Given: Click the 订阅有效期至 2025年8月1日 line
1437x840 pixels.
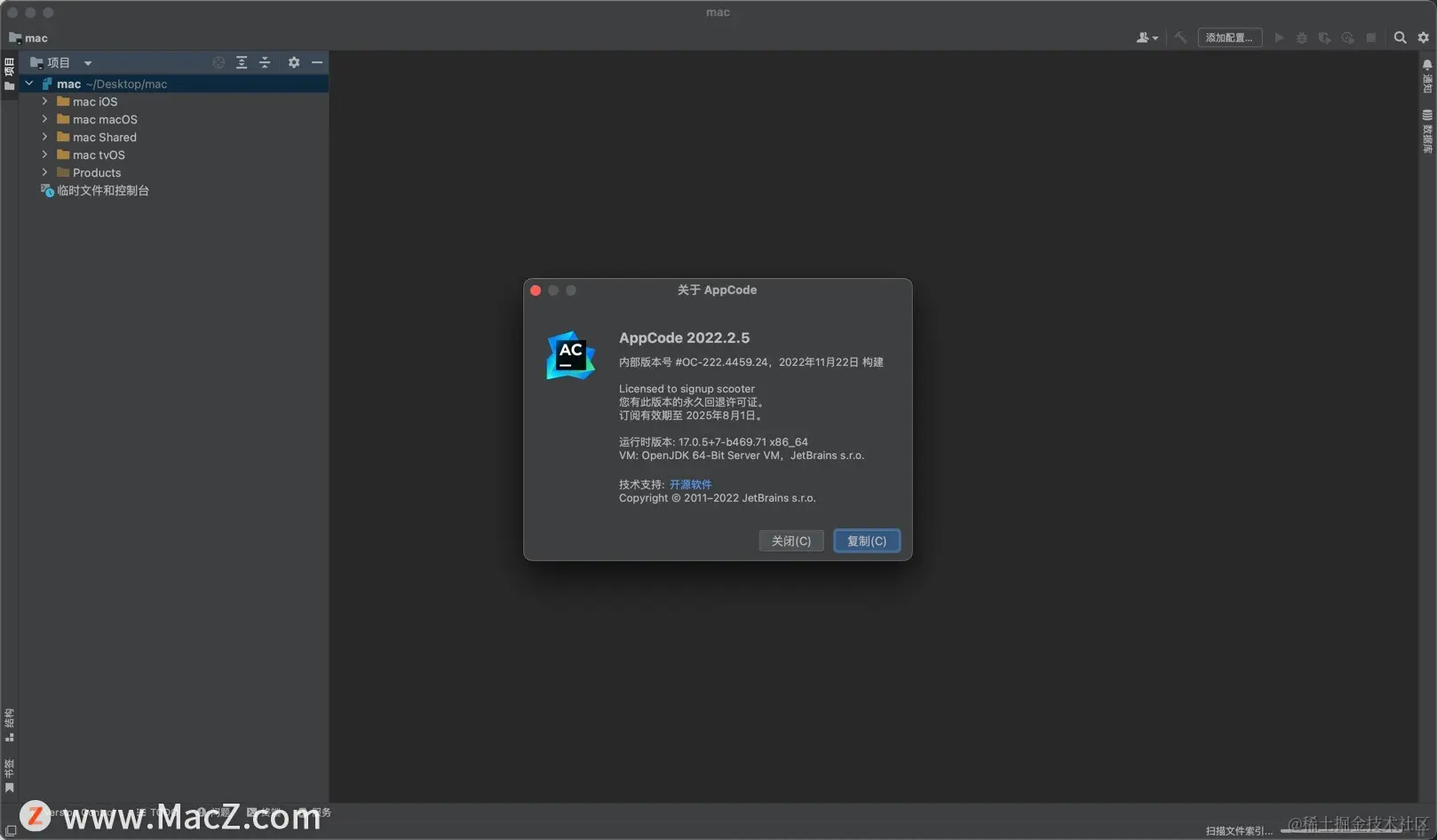Looking at the screenshot, I should pyautogui.click(x=692, y=416).
